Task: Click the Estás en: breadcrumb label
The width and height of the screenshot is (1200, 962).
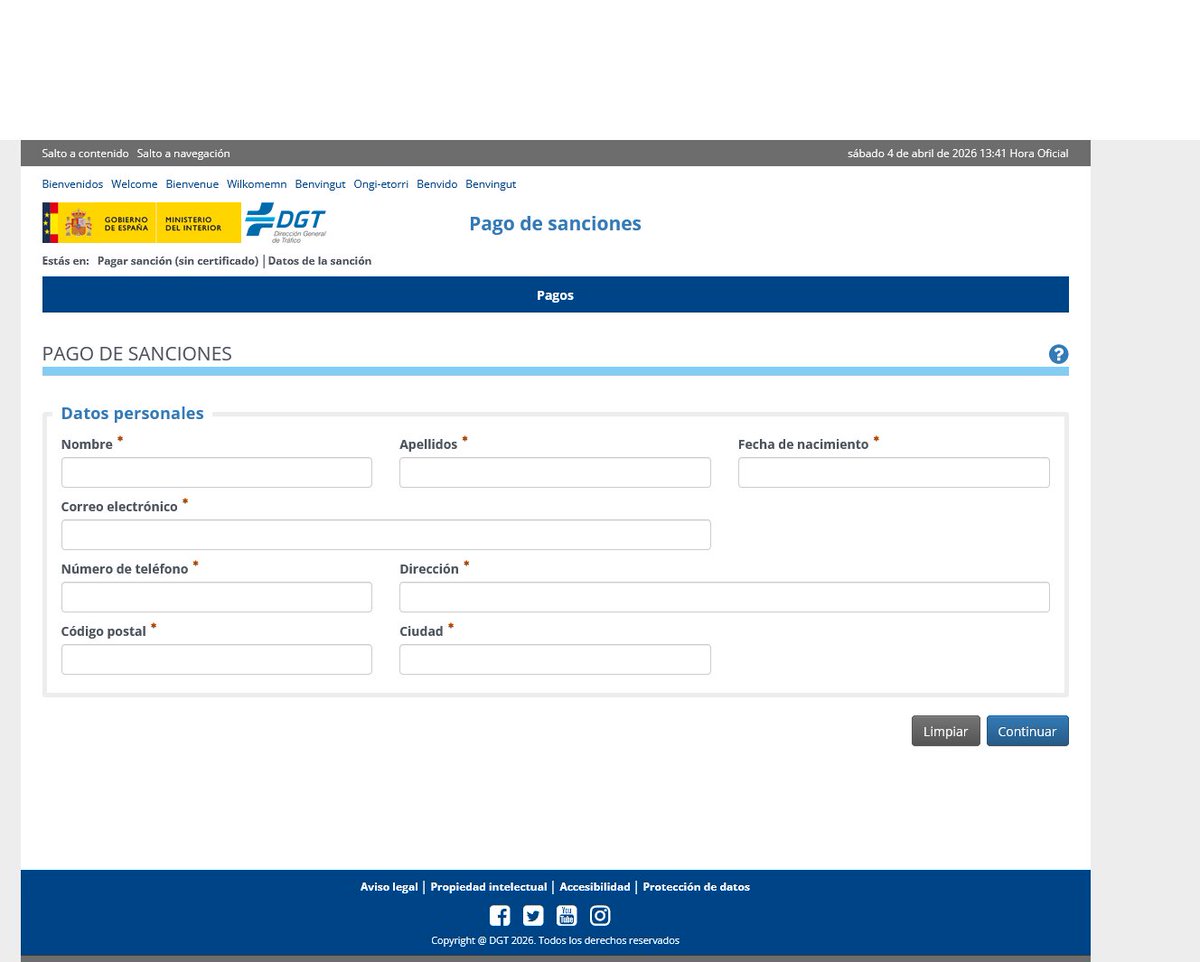Action: click(x=65, y=261)
